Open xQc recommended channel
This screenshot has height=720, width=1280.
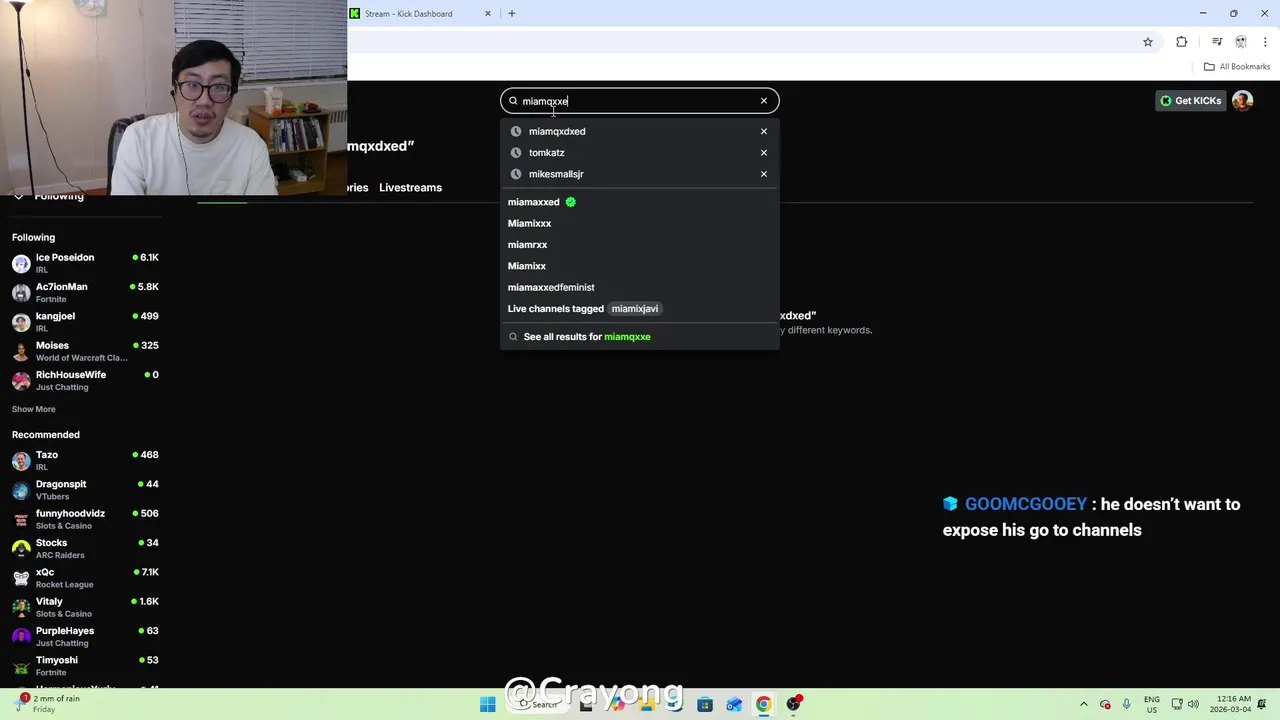click(85, 578)
